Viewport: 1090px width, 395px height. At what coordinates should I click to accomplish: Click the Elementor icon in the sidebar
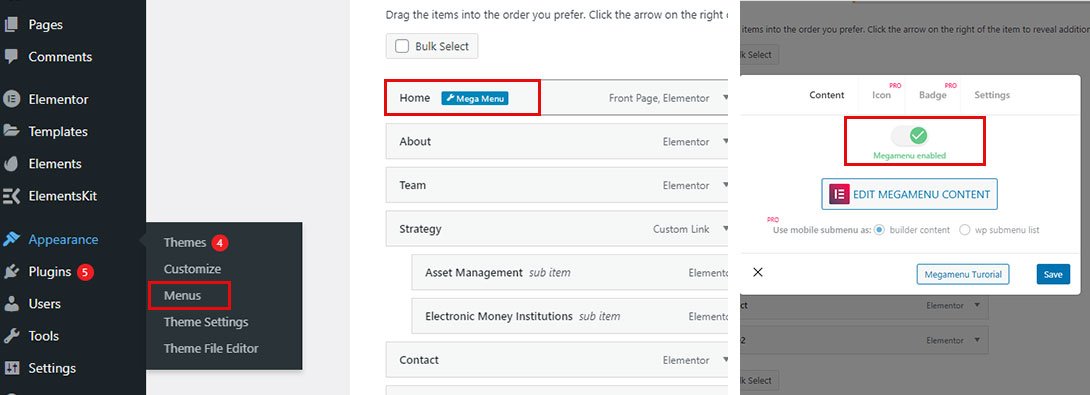click(x=11, y=99)
